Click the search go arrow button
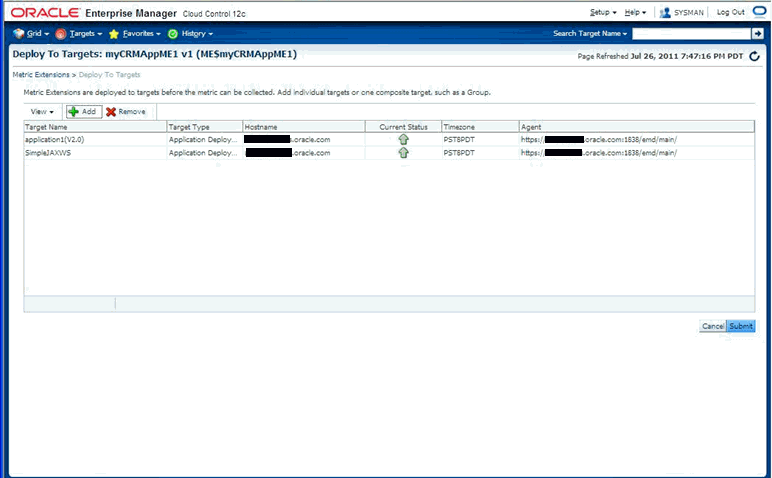Image resolution: width=772 pixels, height=478 pixels. tap(757, 33)
